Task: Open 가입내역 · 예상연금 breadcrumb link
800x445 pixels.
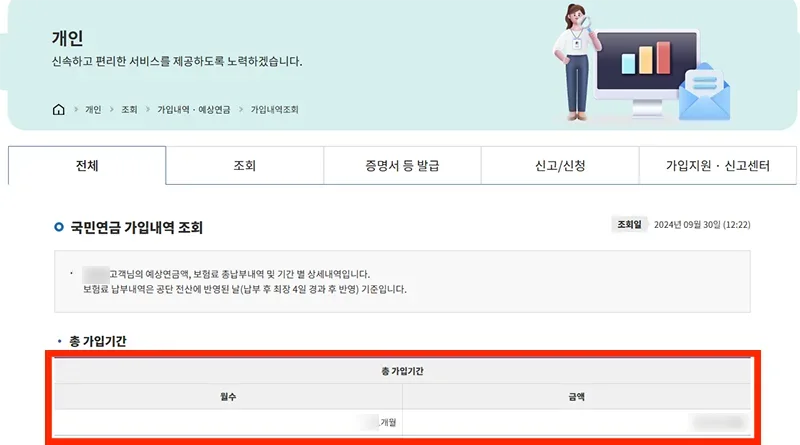Action: (x=193, y=110)
